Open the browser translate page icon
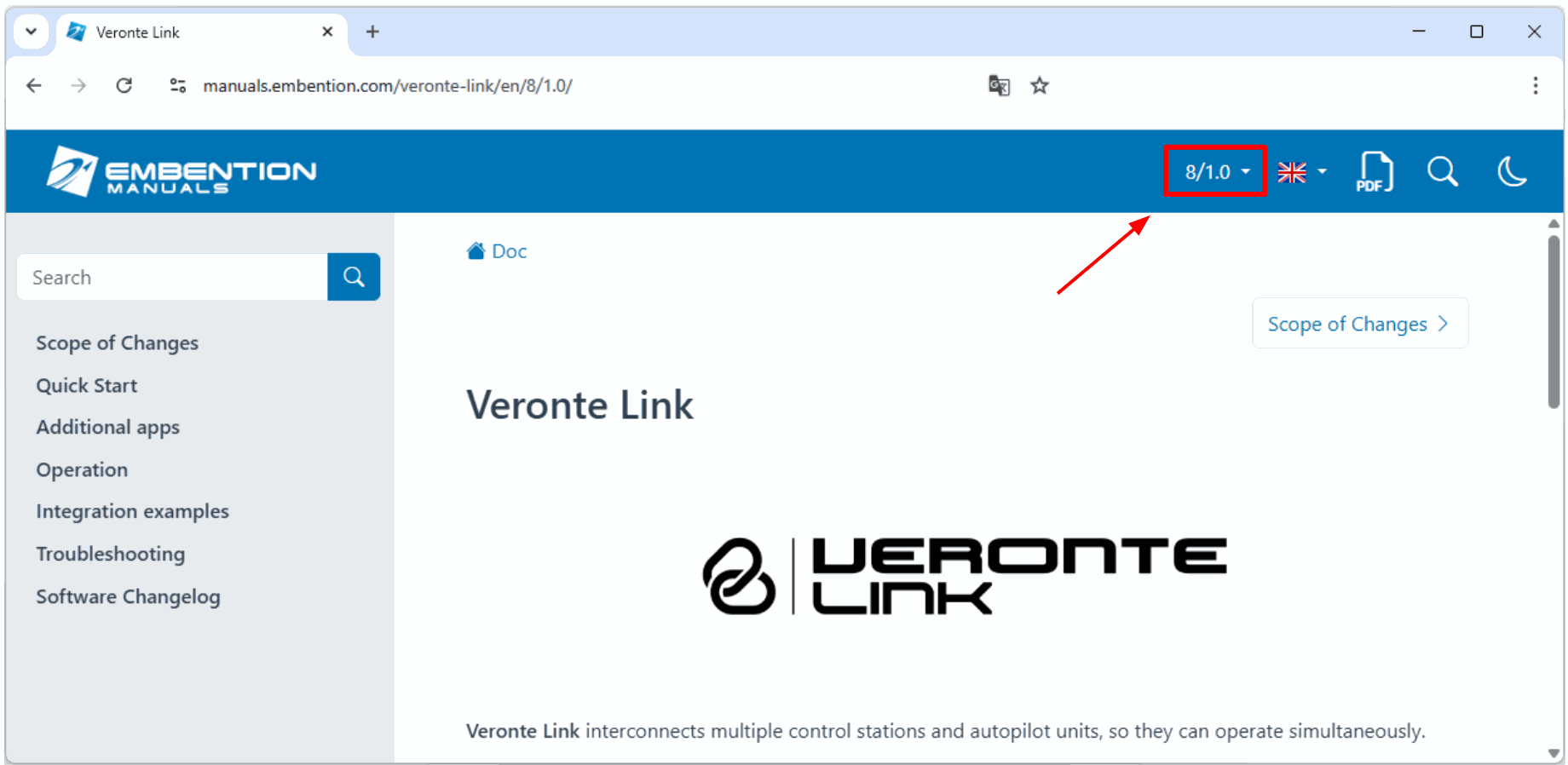The image size is (1568, 765). click(x=999, y=85)
